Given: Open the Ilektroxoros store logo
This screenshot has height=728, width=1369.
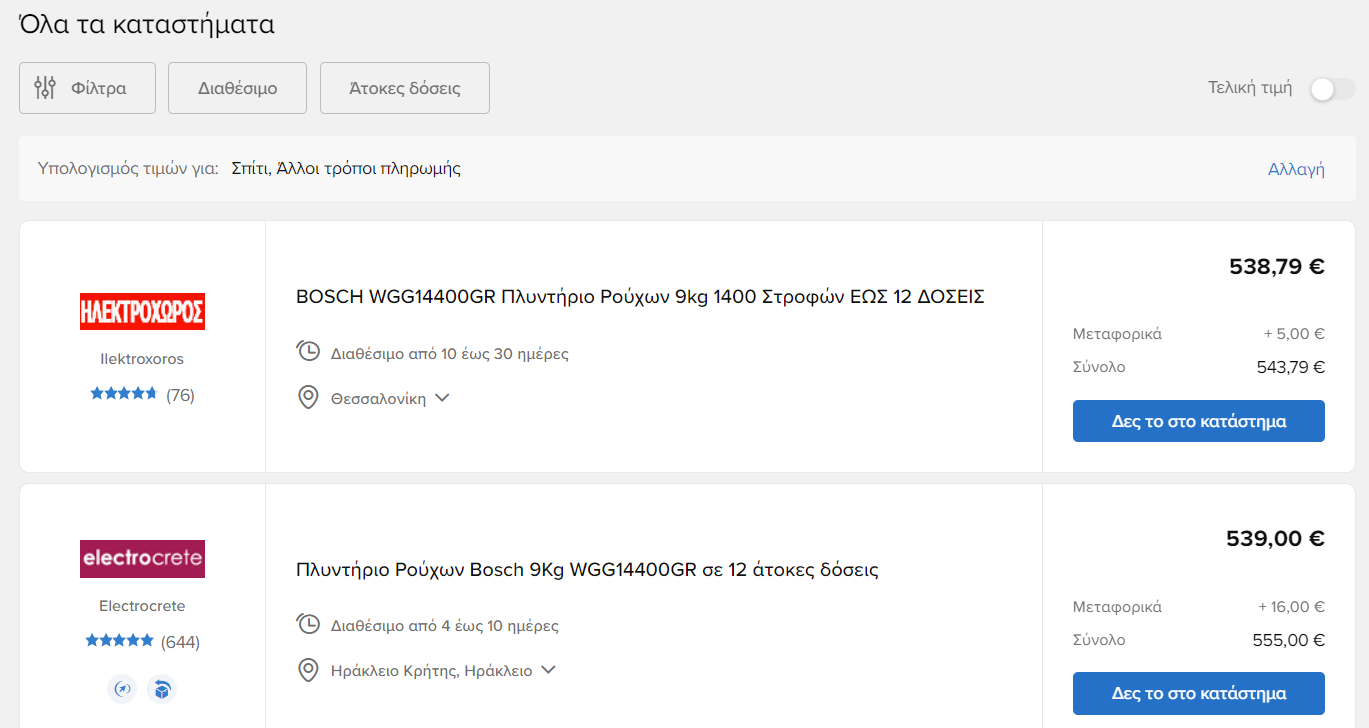Looking at the screenshot, I should pos(142,311).
